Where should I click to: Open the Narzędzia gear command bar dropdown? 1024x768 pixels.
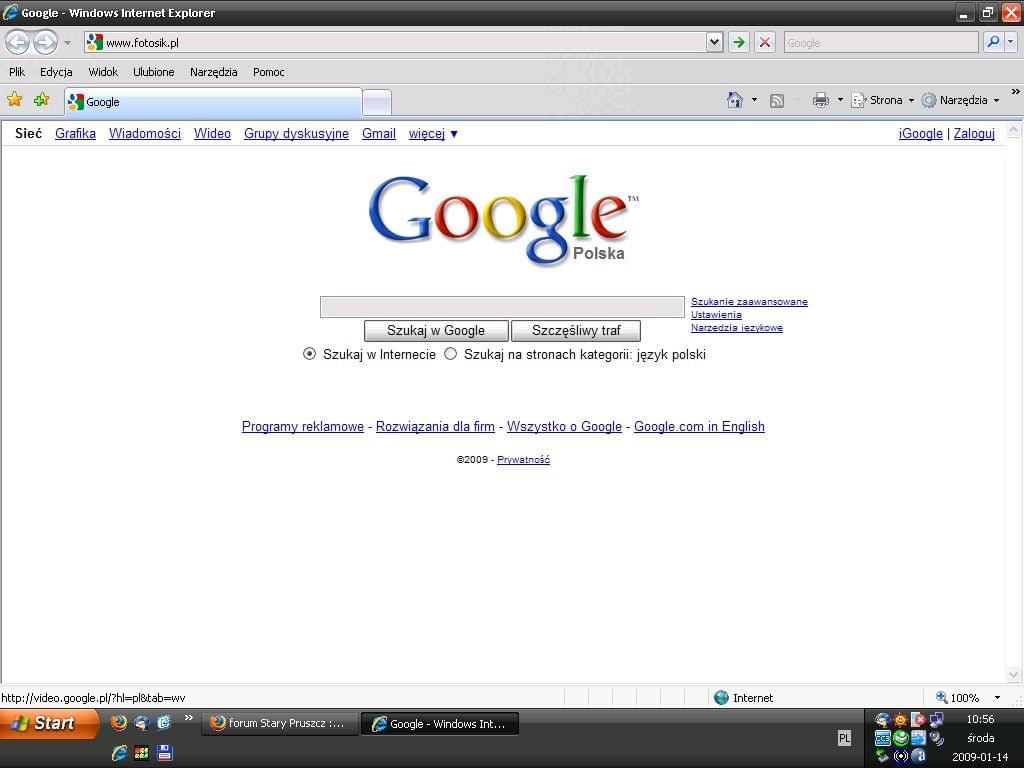[960, 100]
